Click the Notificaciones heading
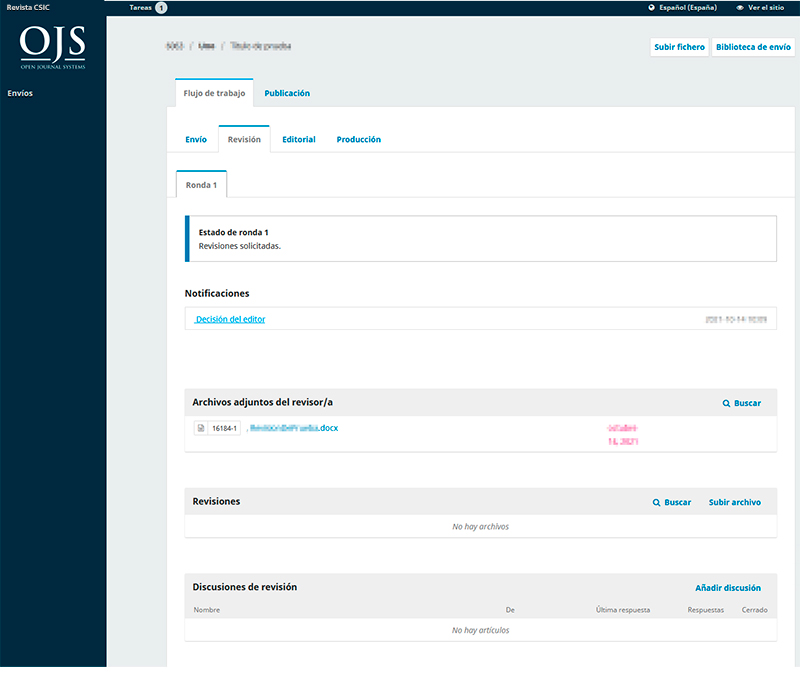The height and width of the screenshot is (690, 800). point(217,293)
